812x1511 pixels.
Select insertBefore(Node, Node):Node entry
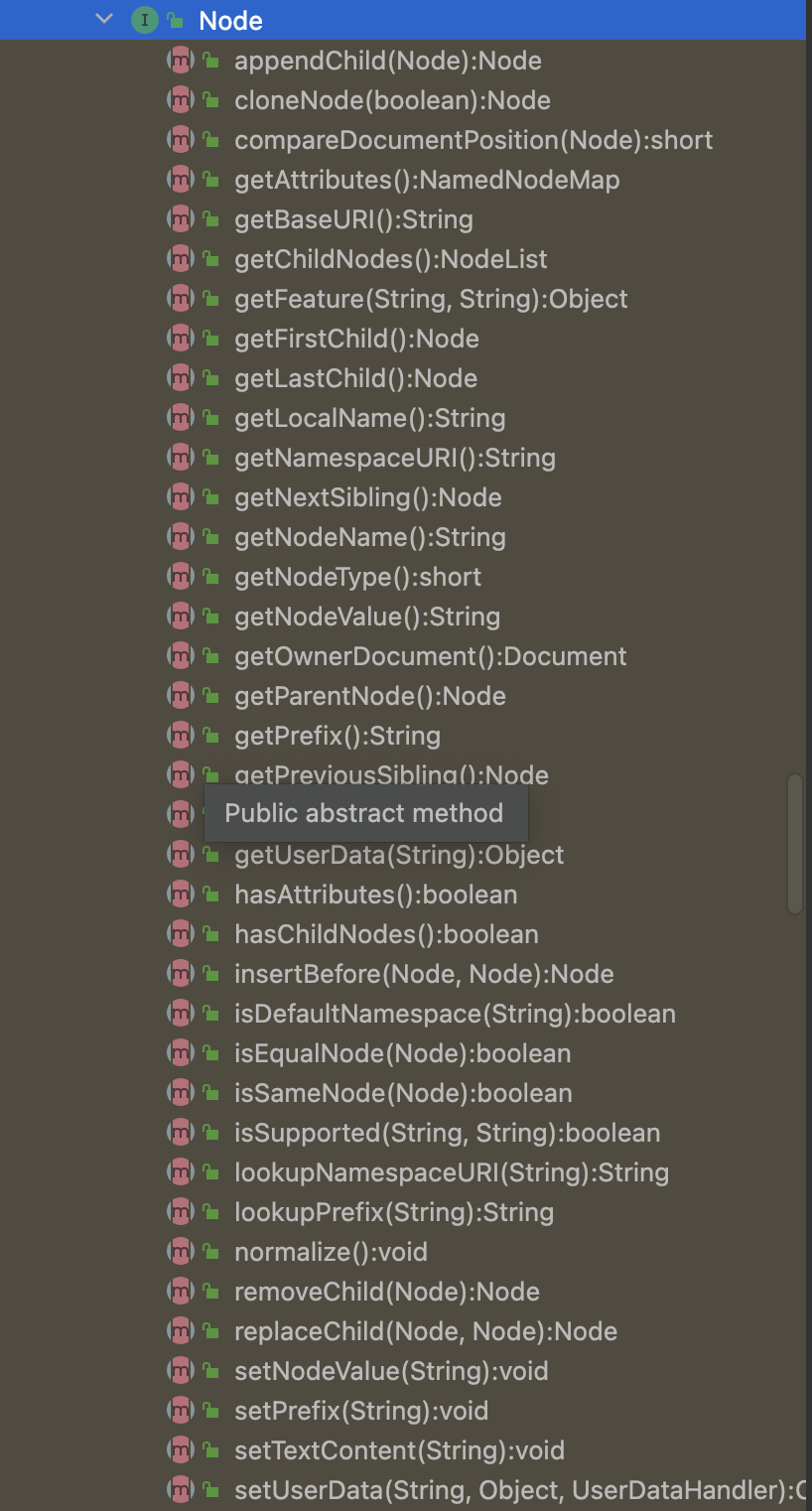(x=424, y=974)
